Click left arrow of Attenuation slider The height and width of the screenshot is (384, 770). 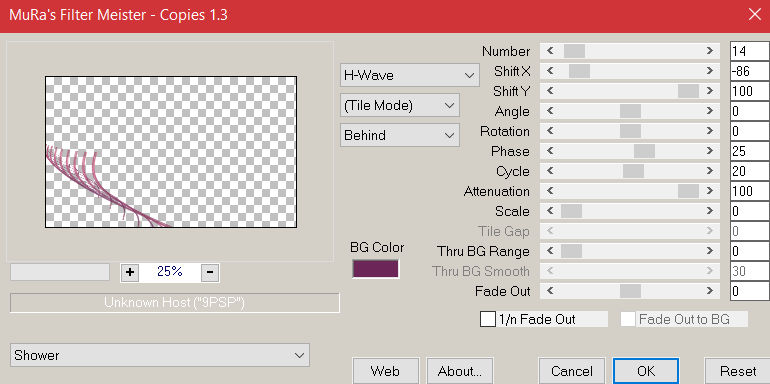tap(550, 191)
